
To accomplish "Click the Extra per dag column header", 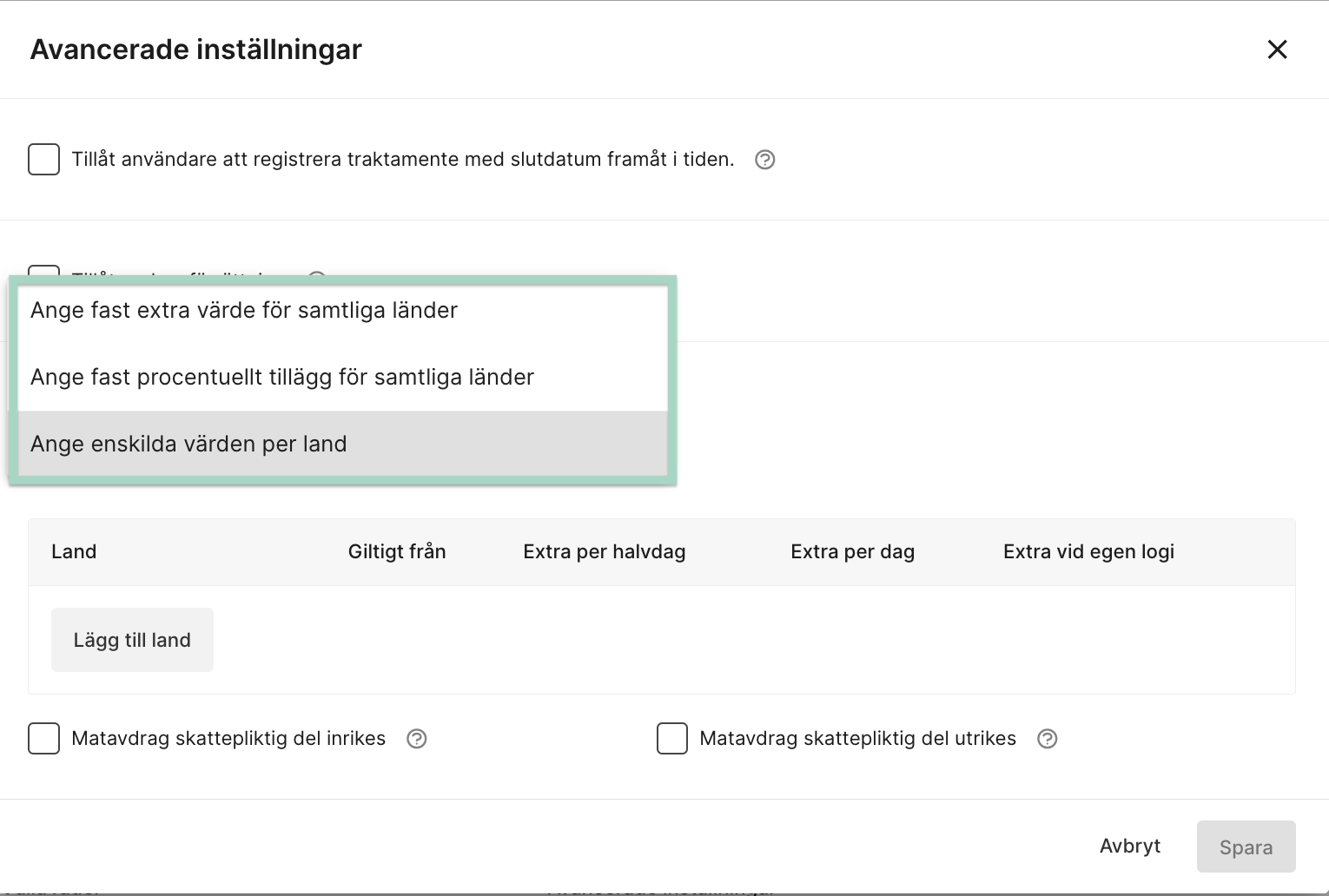I will click(852, 552).
